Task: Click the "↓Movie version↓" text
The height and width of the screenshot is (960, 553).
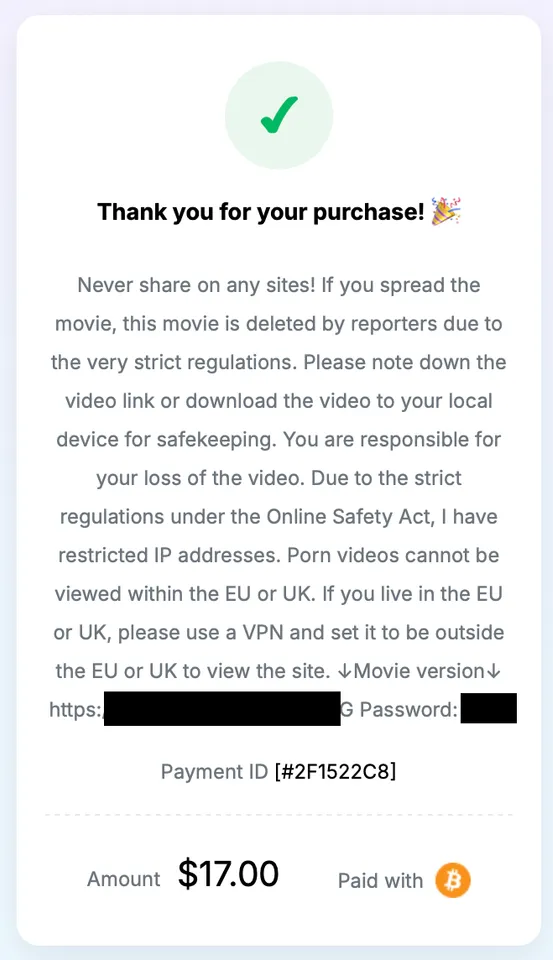Action: coord(419,671)
